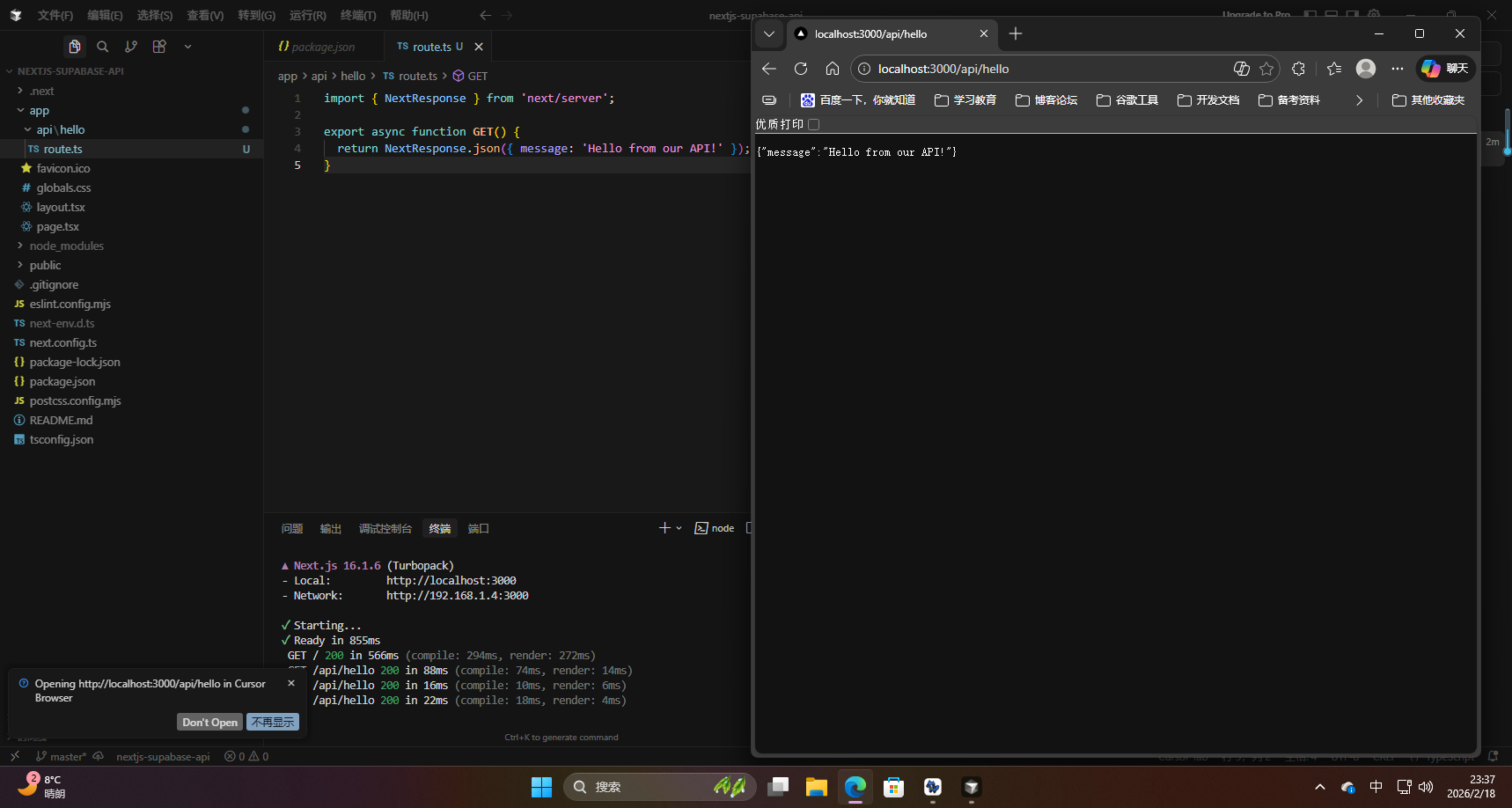Open the browser extensions puzzle icon

pos(1298,69)
